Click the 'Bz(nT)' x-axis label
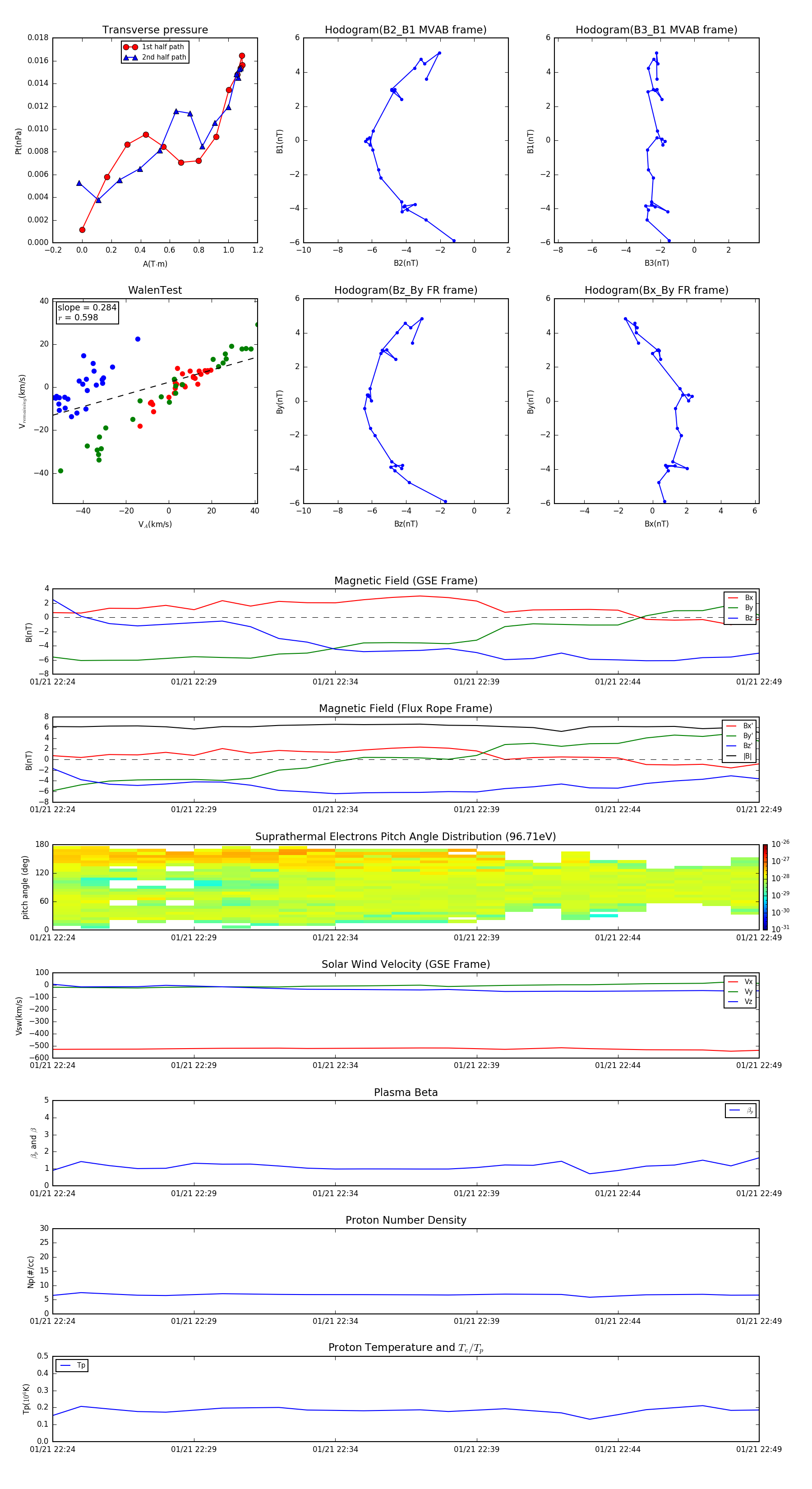The image size is (812, 1489). click(x=406, y=524)
